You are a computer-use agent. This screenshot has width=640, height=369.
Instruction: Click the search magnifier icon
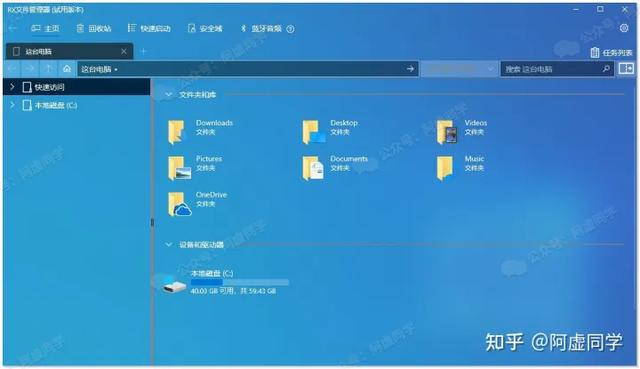pyautogui.click(x=607, y=69)
